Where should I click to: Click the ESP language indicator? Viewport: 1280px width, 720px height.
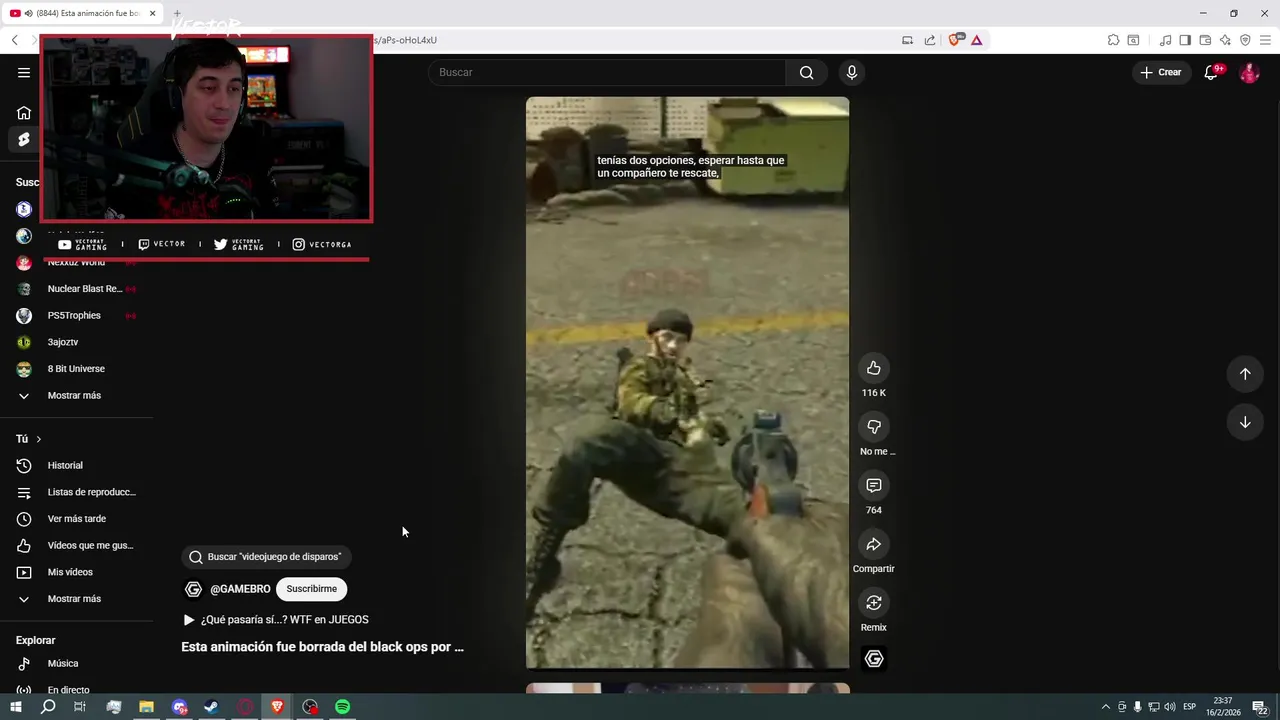tap(1190, 707)
